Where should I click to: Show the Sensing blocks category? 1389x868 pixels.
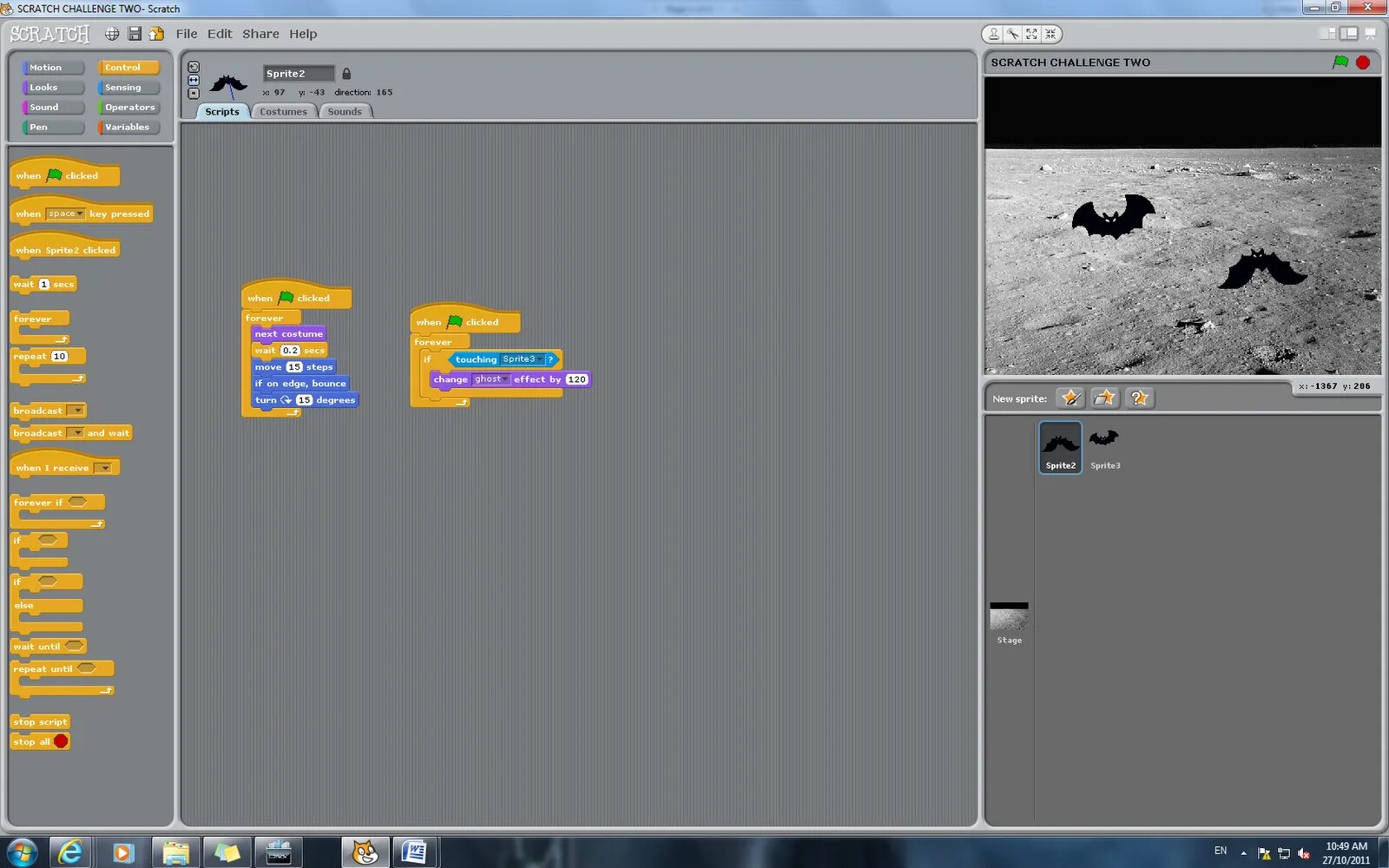pos(128,88)
